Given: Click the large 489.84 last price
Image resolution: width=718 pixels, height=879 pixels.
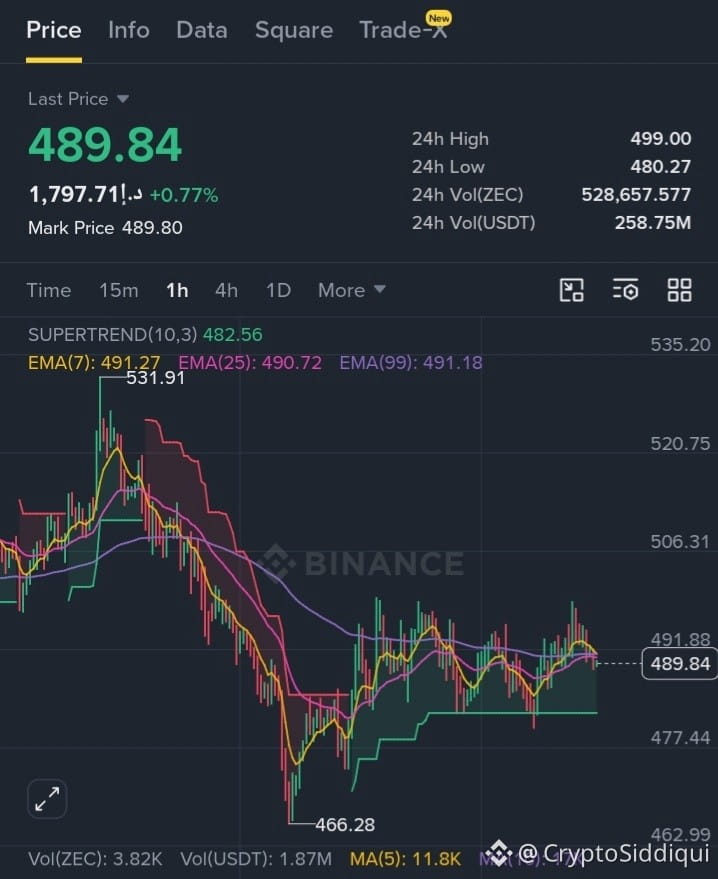Looking at the screenshot, I should tap(105, 145).
